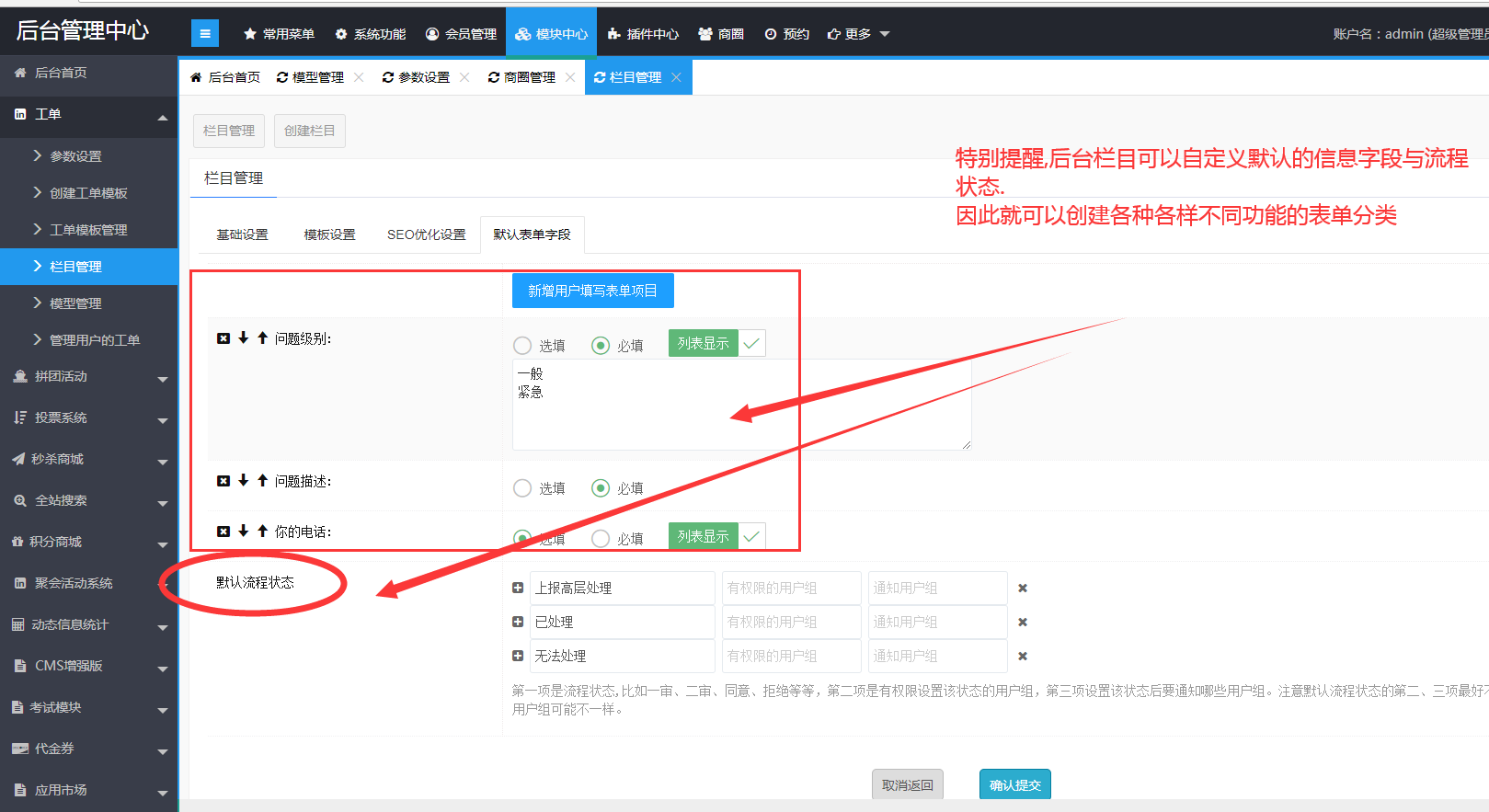The image size is (1489, 812).
Task: Remove the 已处理 status row
Action: pos(1022,623)
